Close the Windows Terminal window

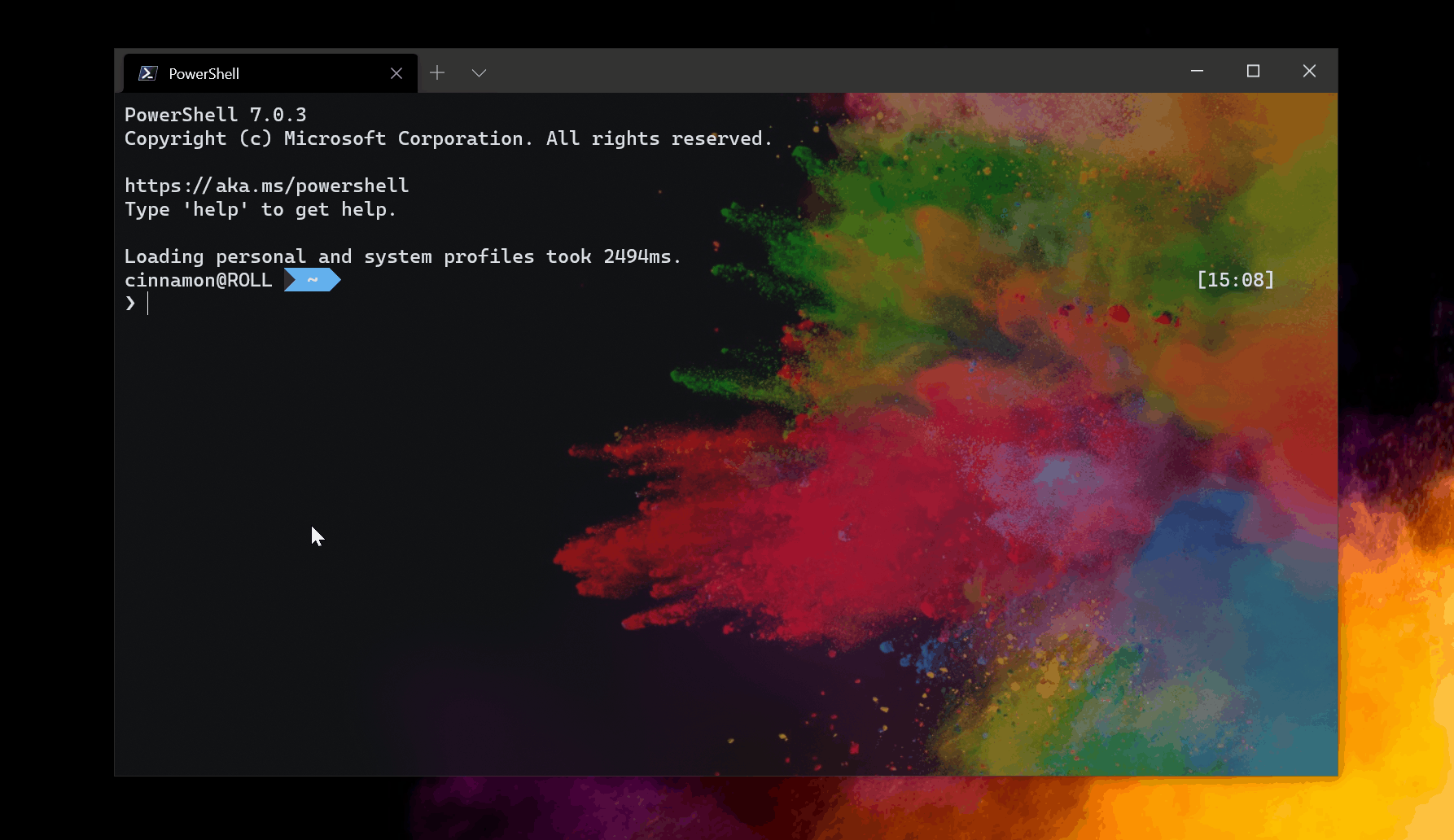point(1309,71)
